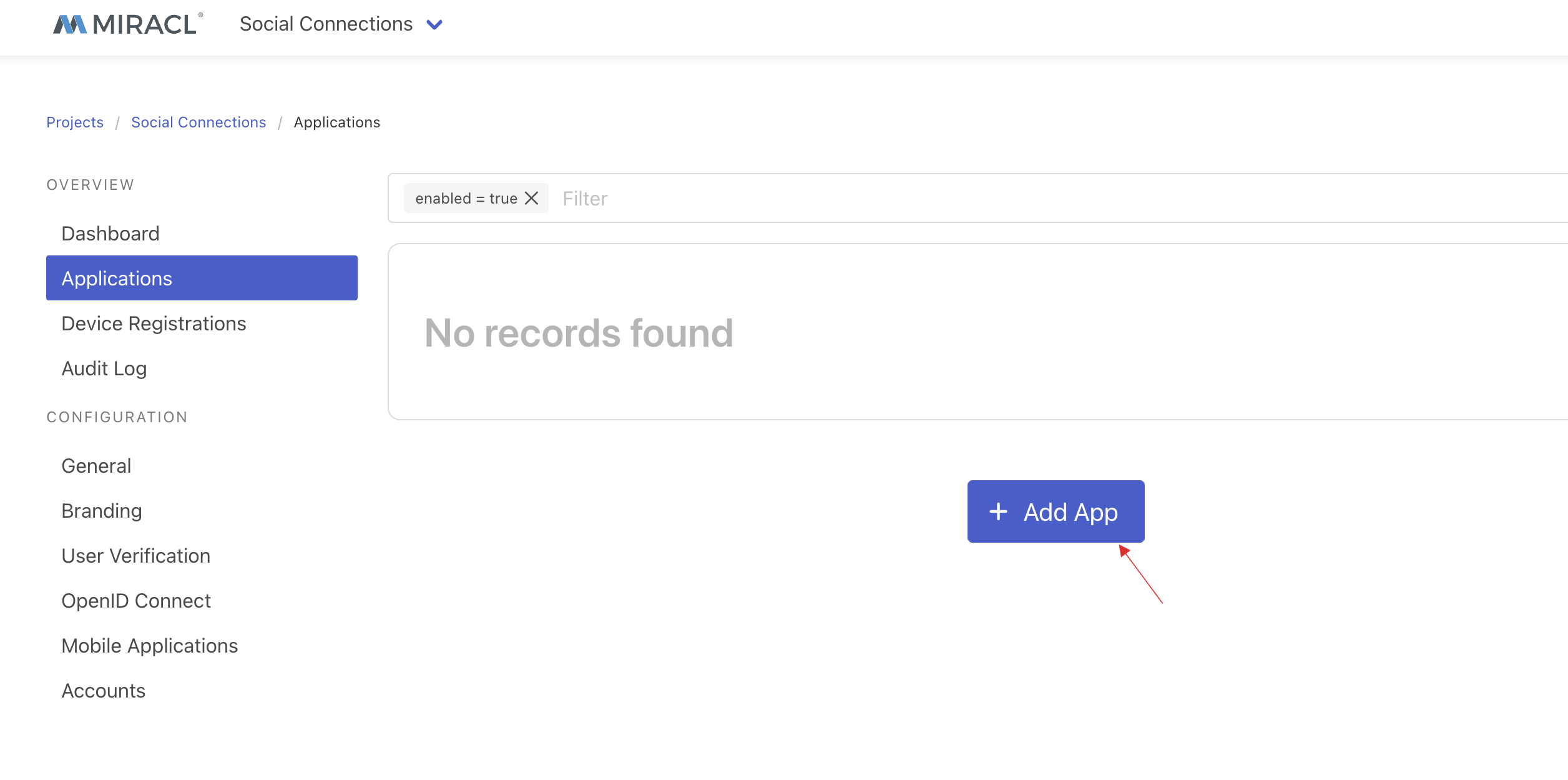Click the Mobile Applications sidebar icon

(x=149, y=645)
